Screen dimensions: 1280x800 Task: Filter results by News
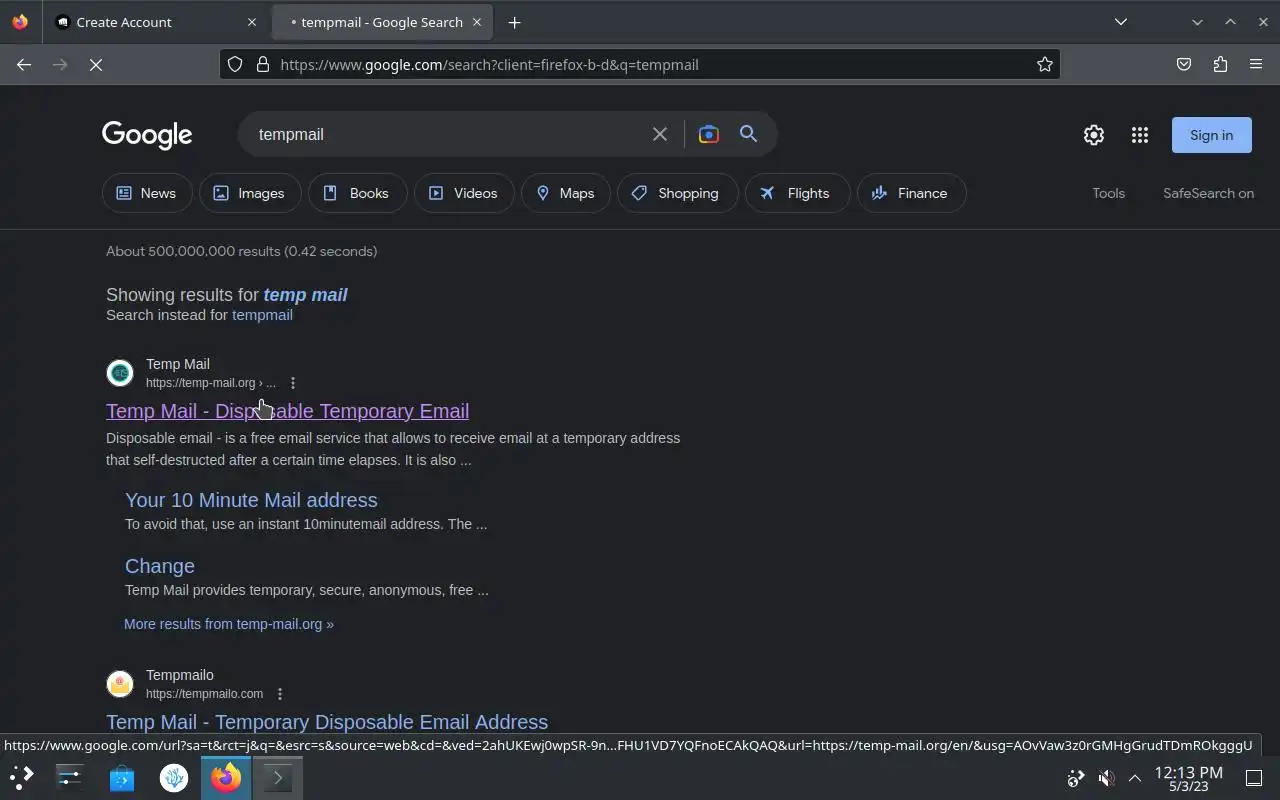point(147,193)
